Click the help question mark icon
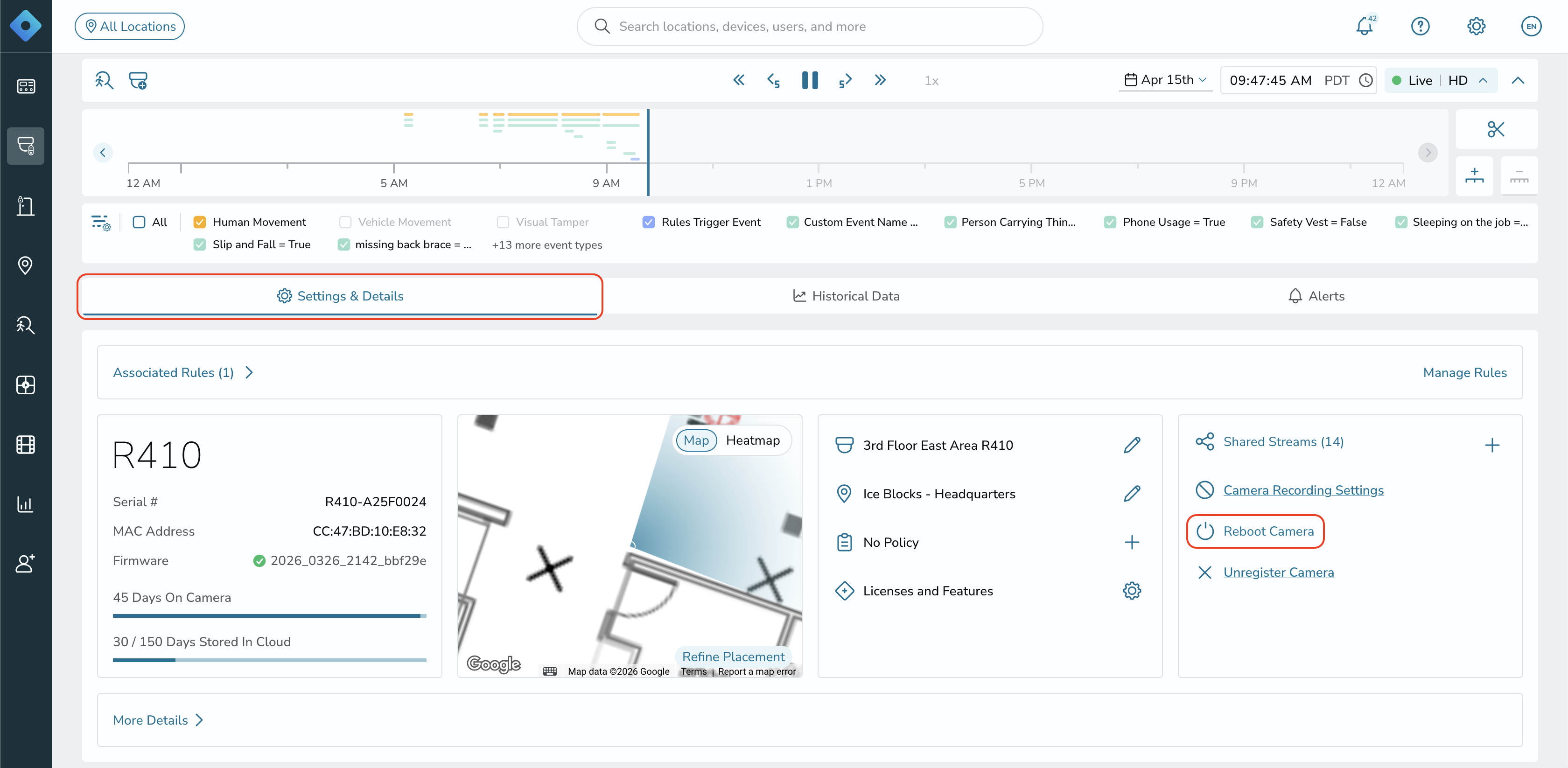 click(x=1420, y=26)
